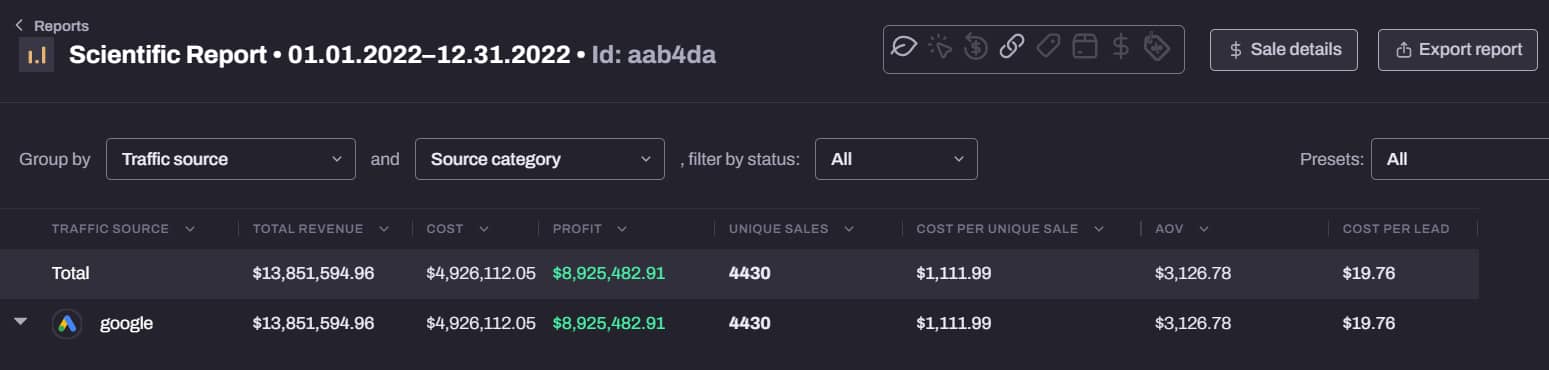The width and height of the screenshot is (1549, 370).
Task: Click the dollar sign icon in toolbar
Action: click(x=1121, y=47)
